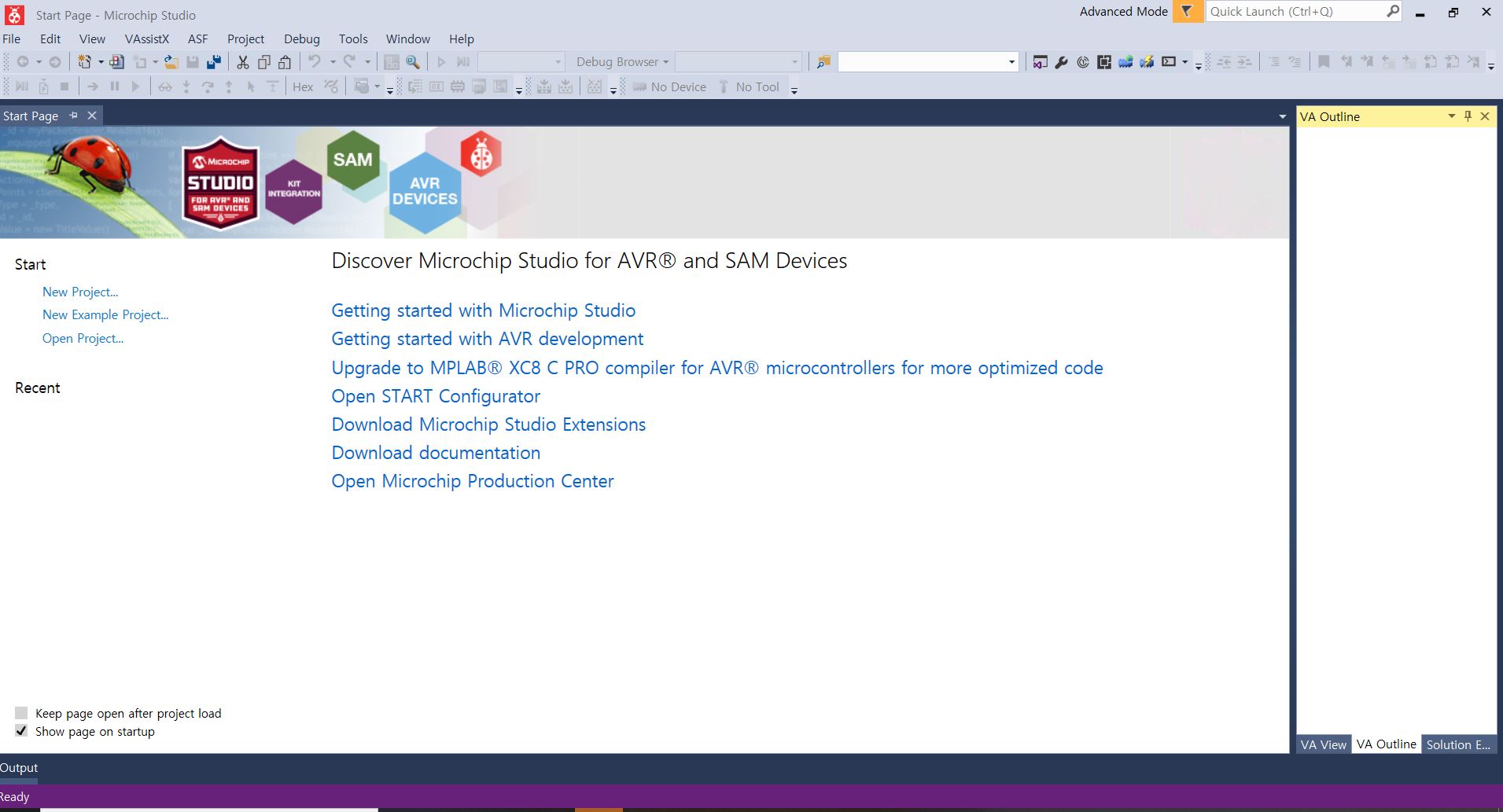Open the VAssistX menu

[147, 39]
